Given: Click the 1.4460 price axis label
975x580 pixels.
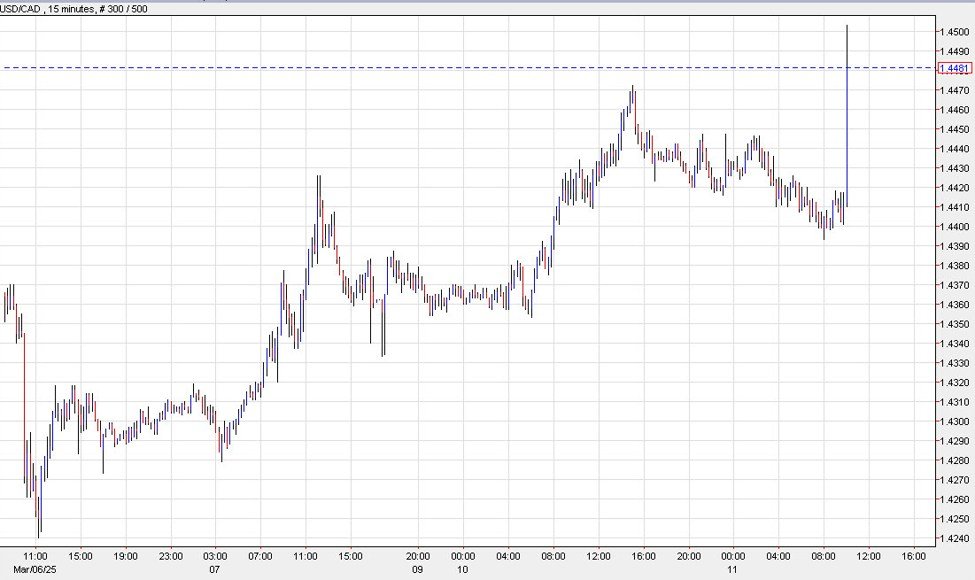Looking at the screenshot, I should [952, 110].
